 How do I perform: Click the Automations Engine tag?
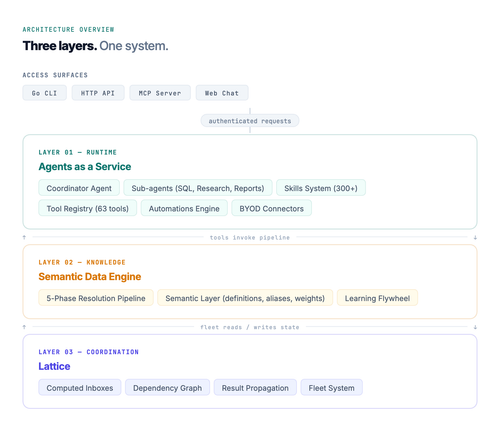pos(184,208)
